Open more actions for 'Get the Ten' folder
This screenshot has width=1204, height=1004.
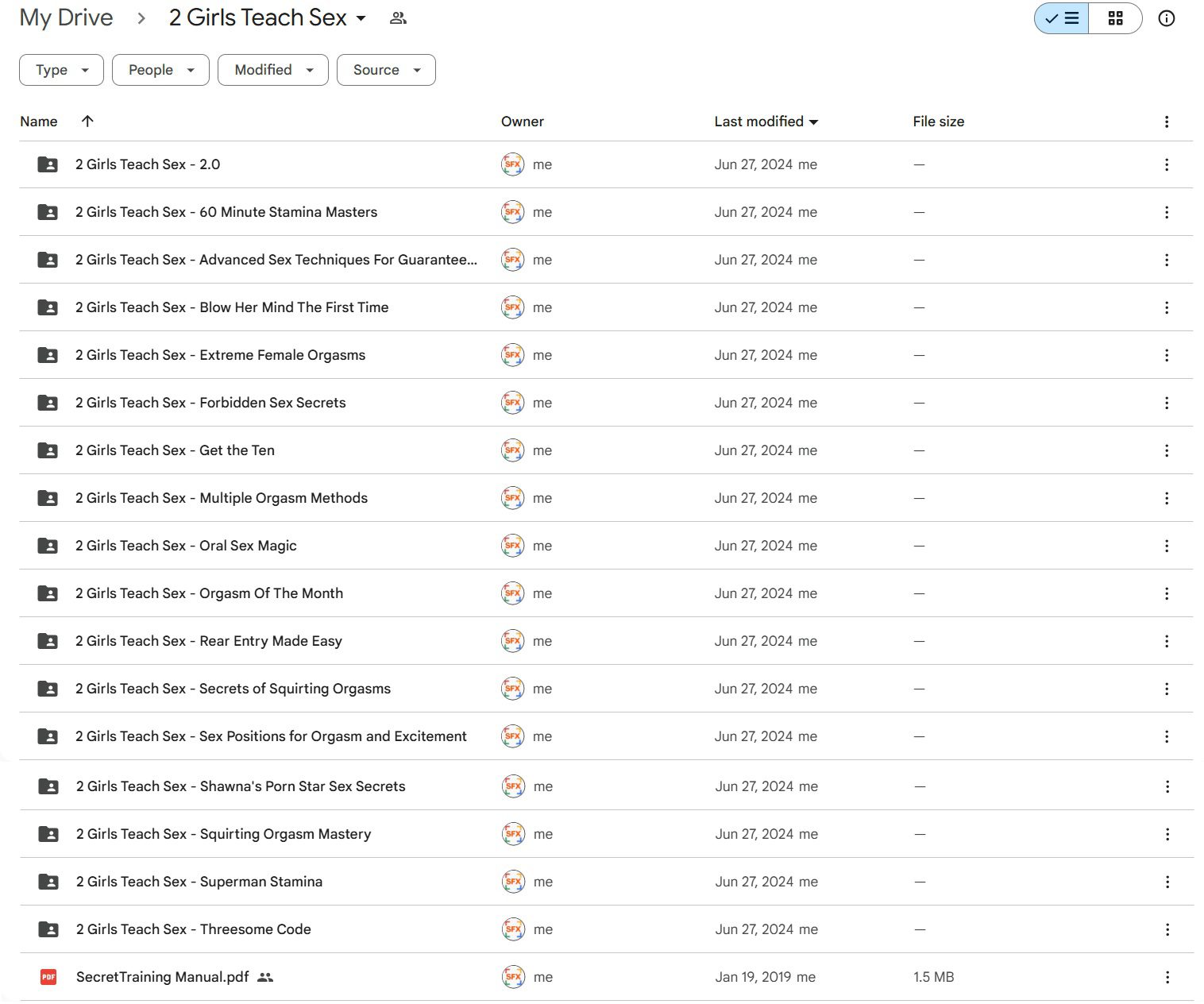click(x=1167, y=450)
